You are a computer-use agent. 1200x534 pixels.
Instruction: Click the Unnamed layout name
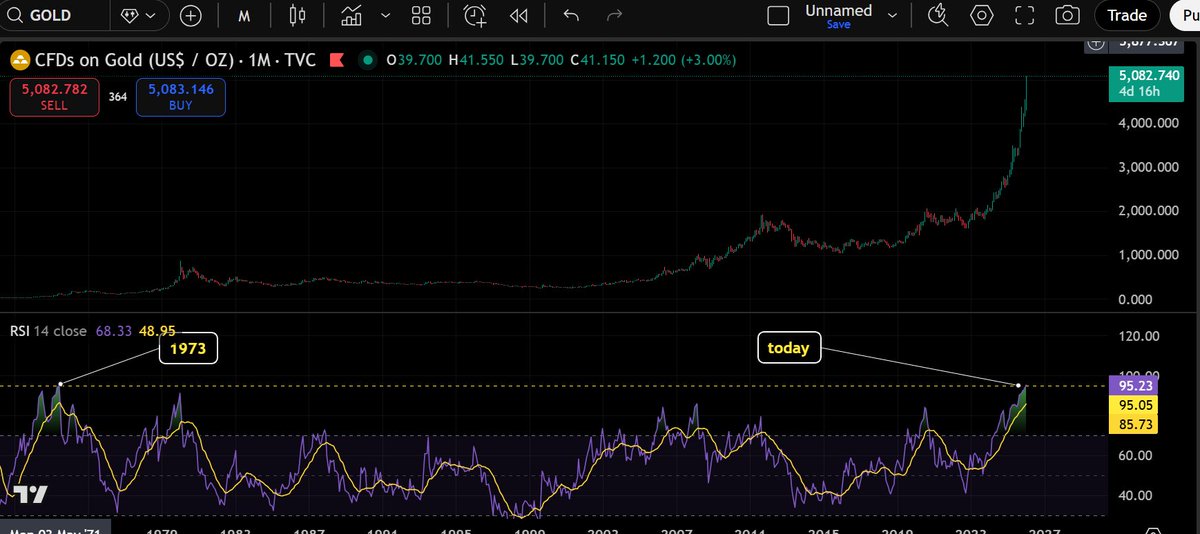838,10
